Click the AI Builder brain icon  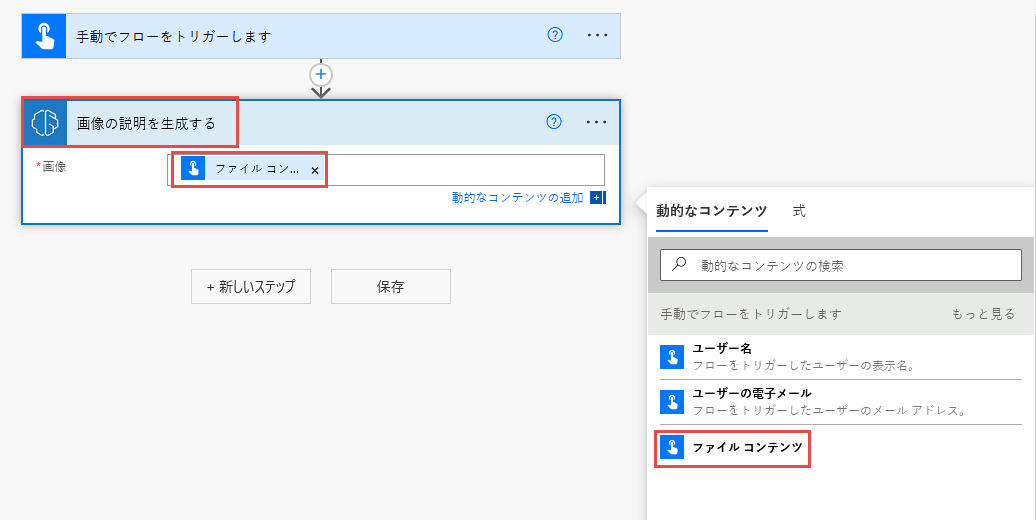click(45, 123)
